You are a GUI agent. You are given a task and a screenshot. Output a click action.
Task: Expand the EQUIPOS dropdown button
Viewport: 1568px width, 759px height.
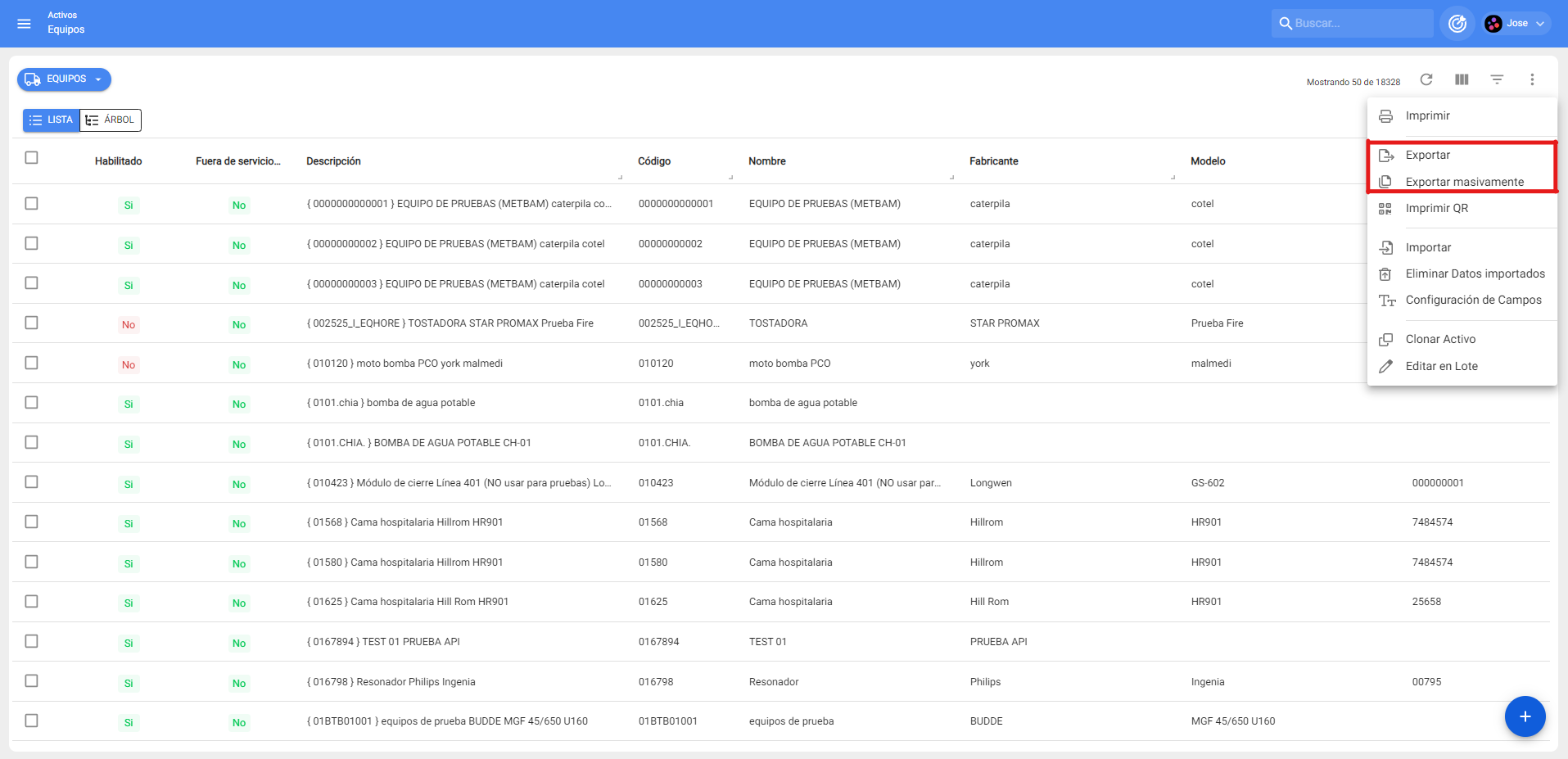tap(65, 79)
